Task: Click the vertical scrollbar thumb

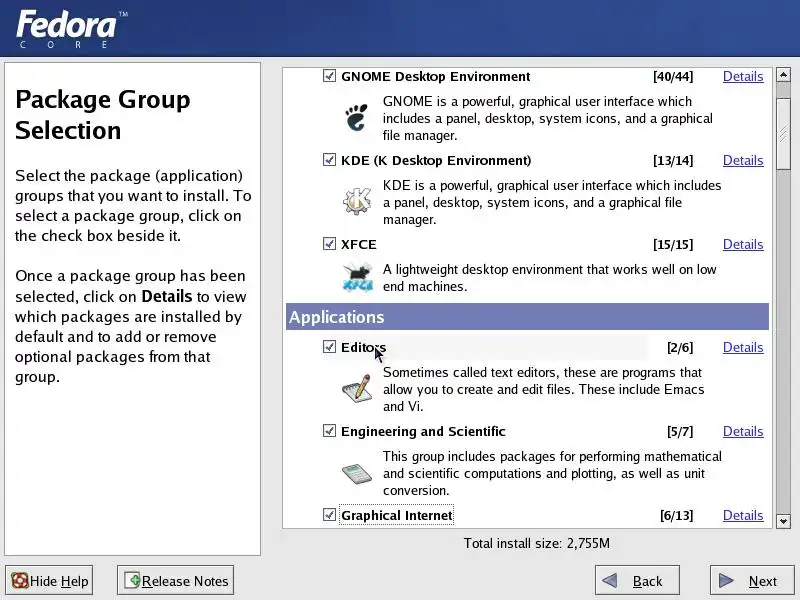Action: [783, 134]
